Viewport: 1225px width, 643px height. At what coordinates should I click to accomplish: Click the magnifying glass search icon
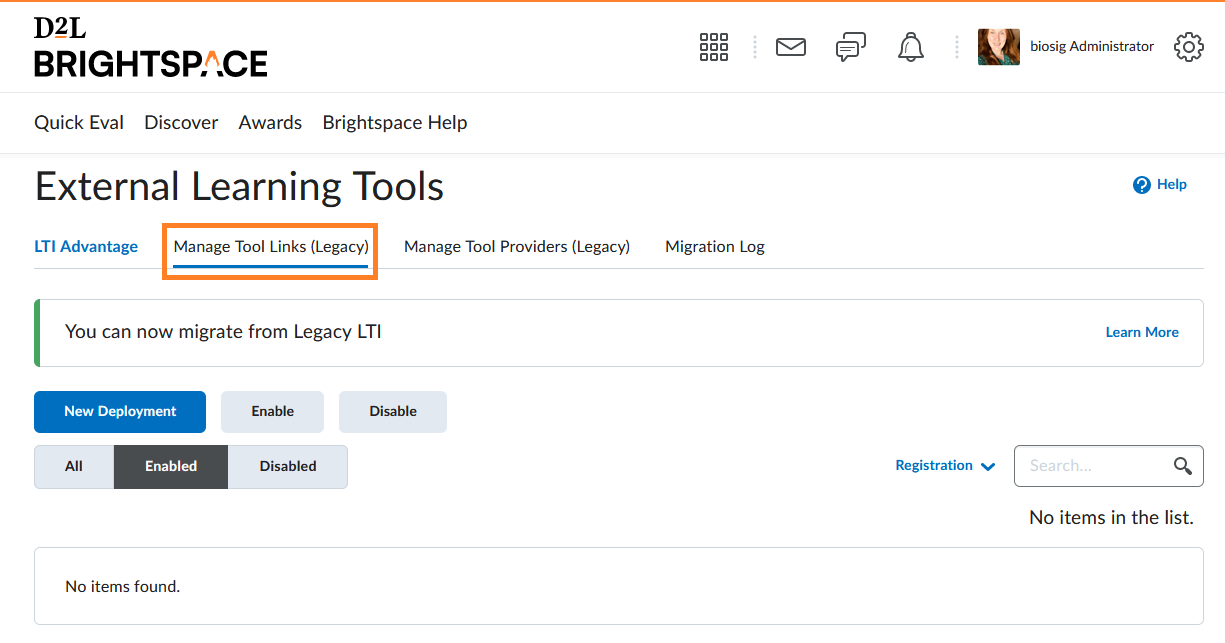point(1183,466)
